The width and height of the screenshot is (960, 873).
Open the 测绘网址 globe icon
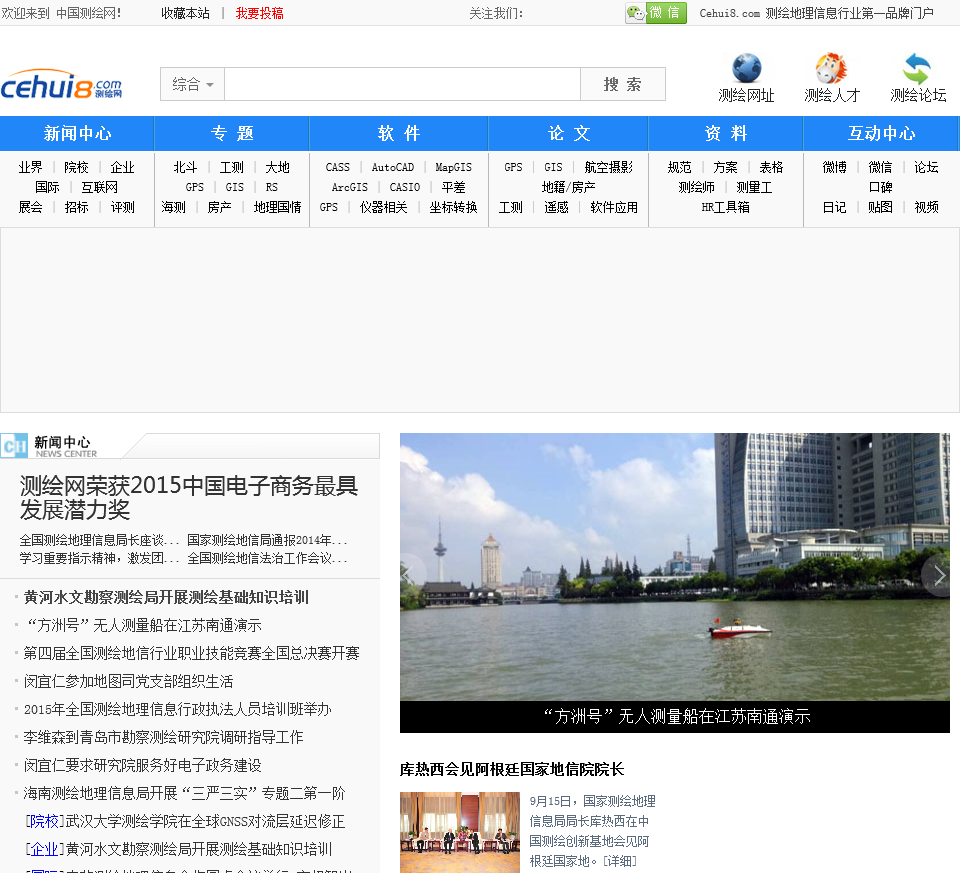pyautogui.click(x=746, y=68)
